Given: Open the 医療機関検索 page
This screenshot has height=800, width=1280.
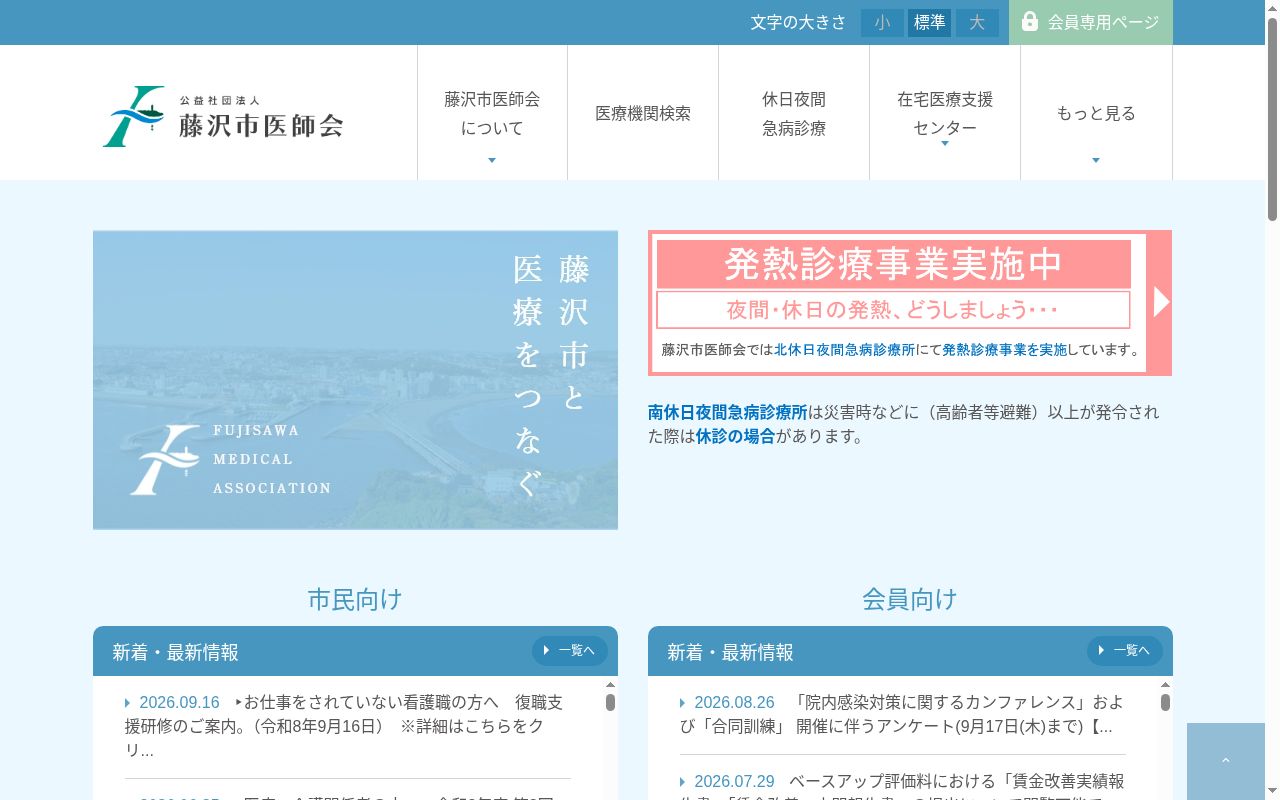Looking at the screenshot, I should tap(643, 113).
